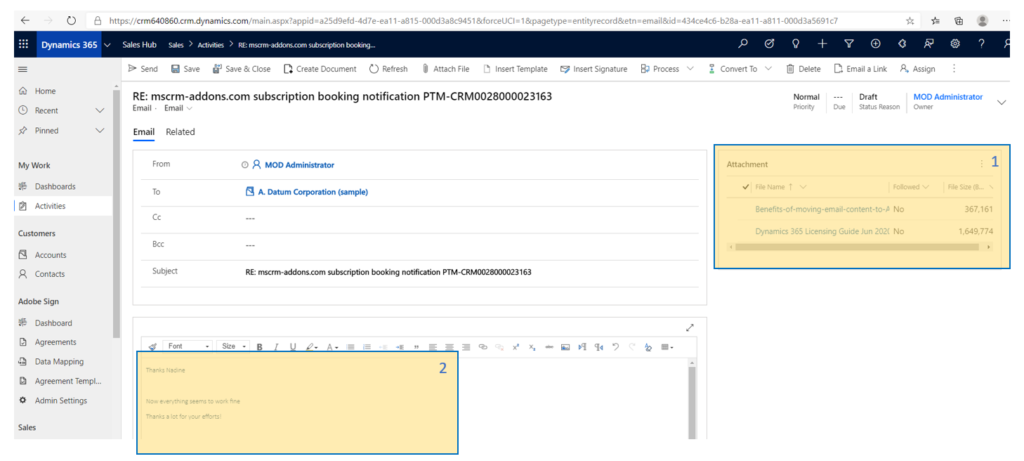
Task: Toggle select-all checkmark in the Attachment grid
Action: [x=746, y=187]
